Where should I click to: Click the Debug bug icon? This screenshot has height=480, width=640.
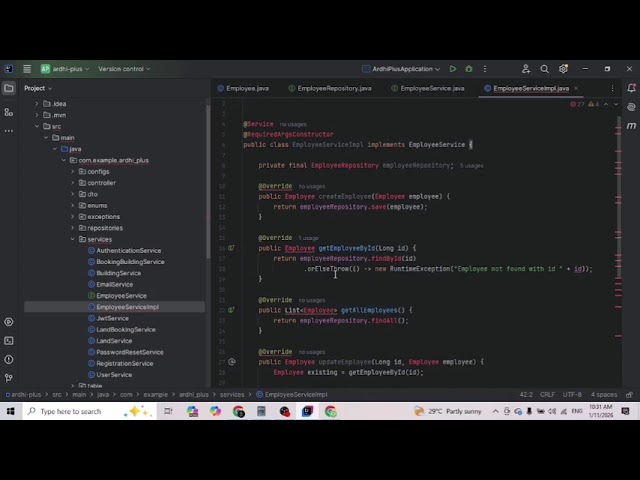point(469,69)
